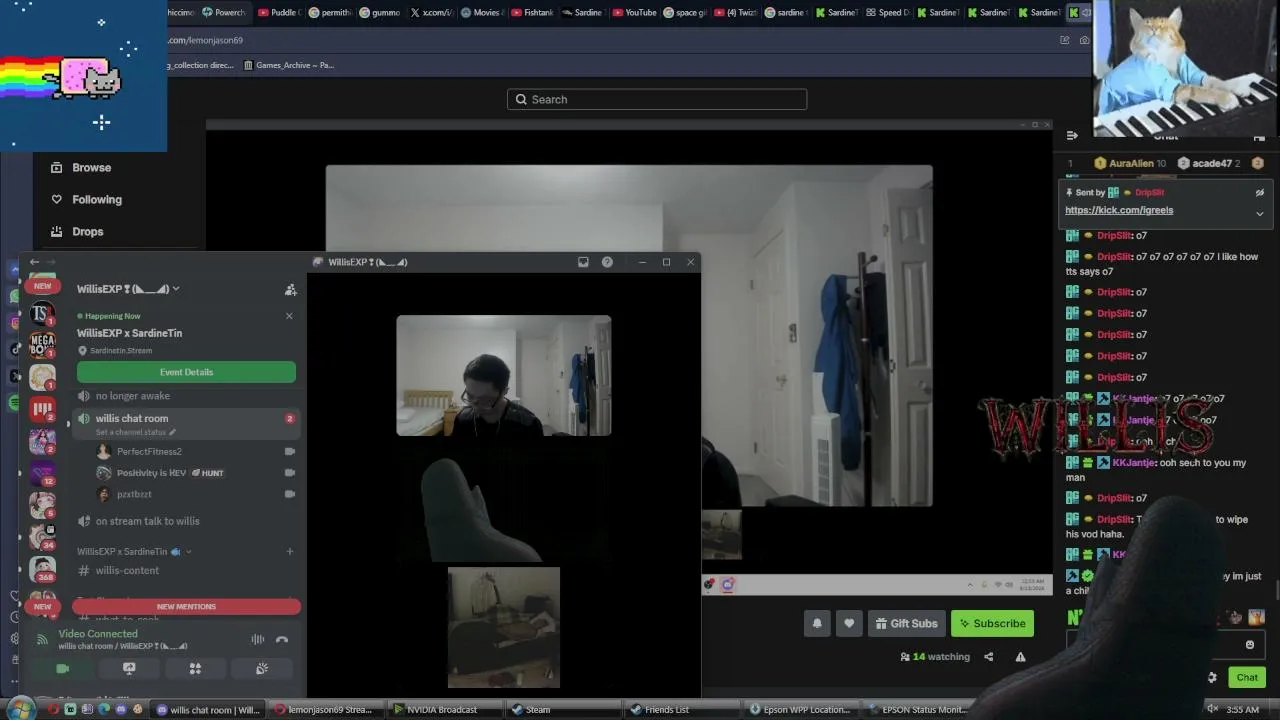
Task: Share your screen in Discord
Action: point(129,669)
